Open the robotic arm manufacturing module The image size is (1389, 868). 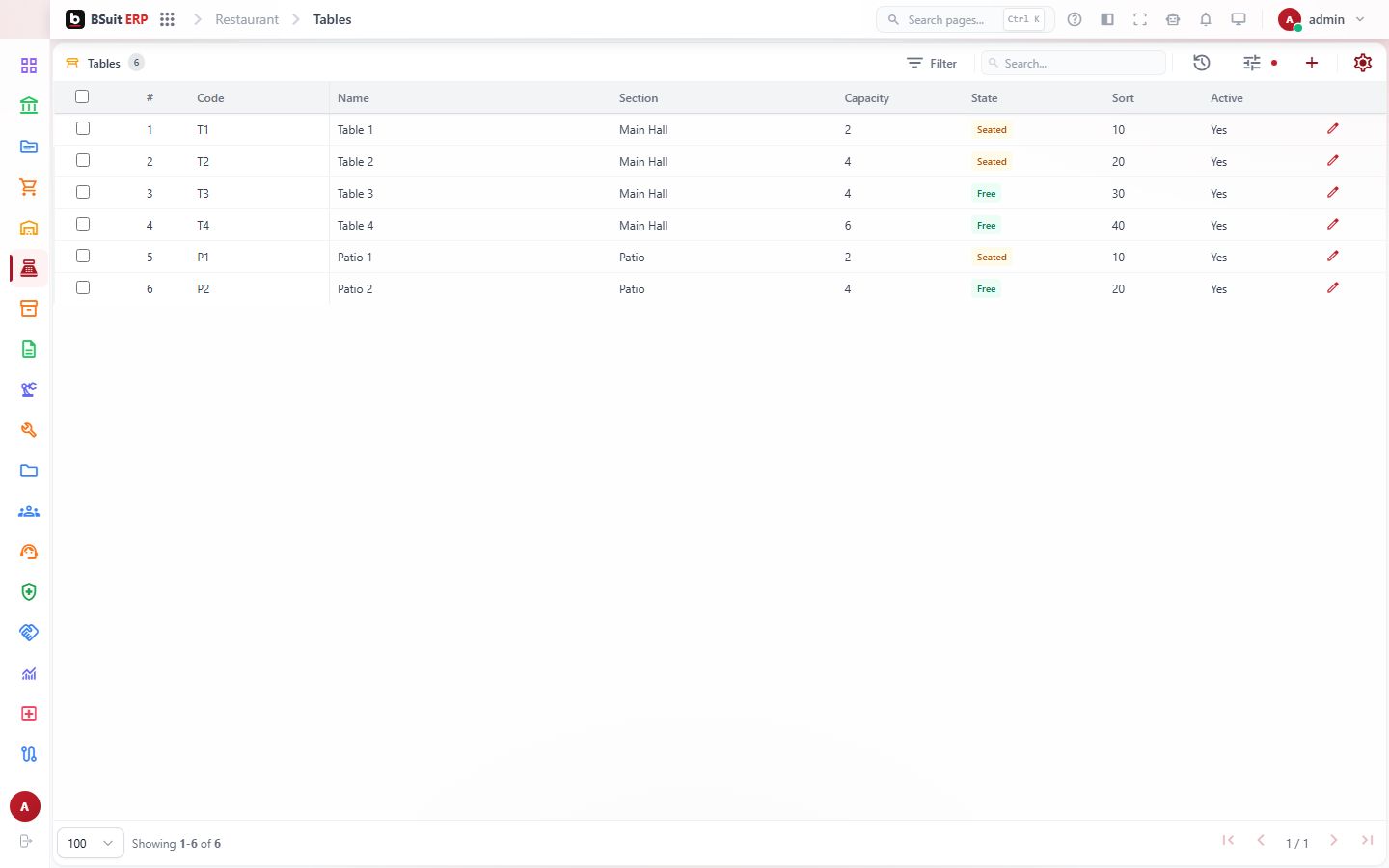click(29, 390)
